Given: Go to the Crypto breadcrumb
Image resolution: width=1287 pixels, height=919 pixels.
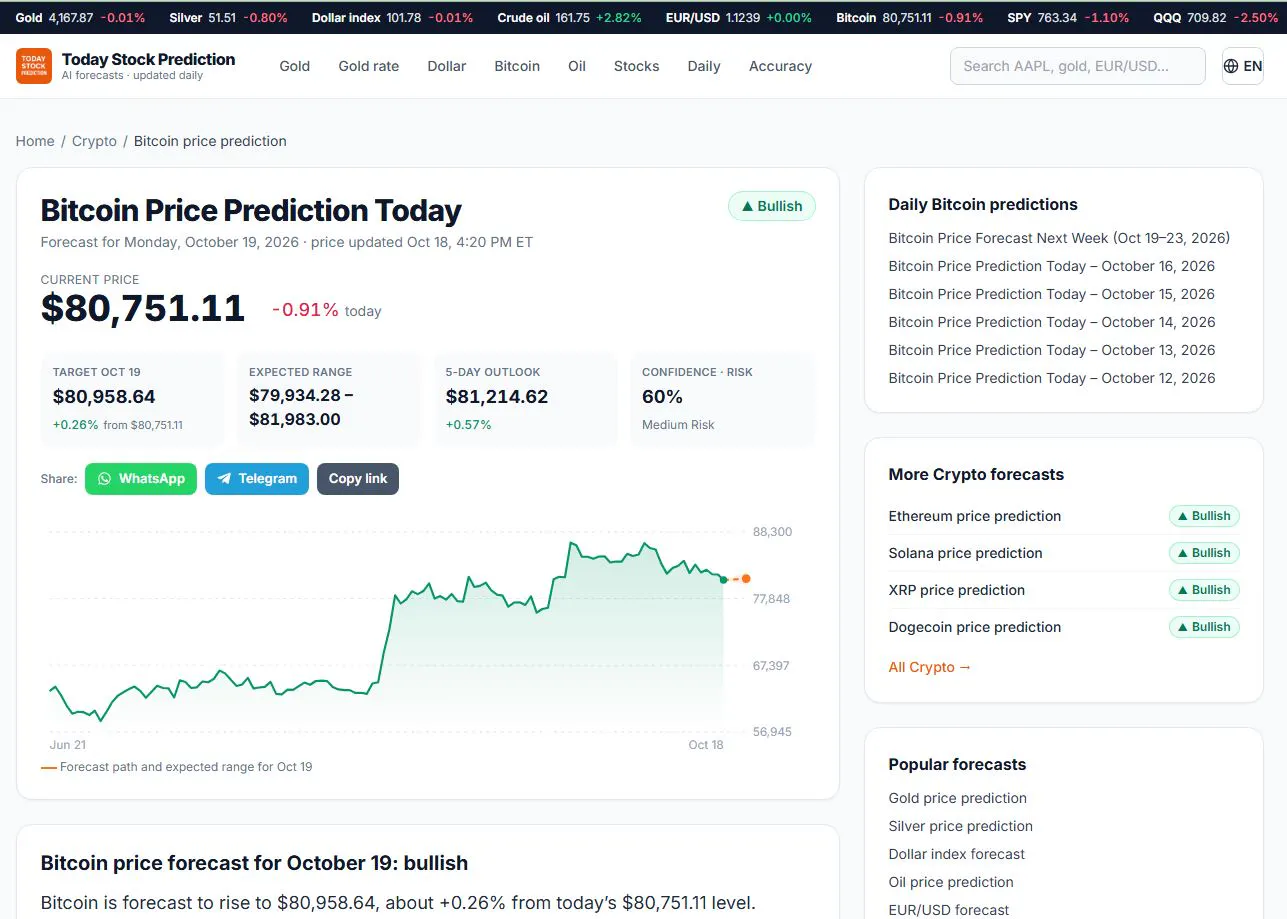Looking at the screenshot, I should click(x=94, y=141).
